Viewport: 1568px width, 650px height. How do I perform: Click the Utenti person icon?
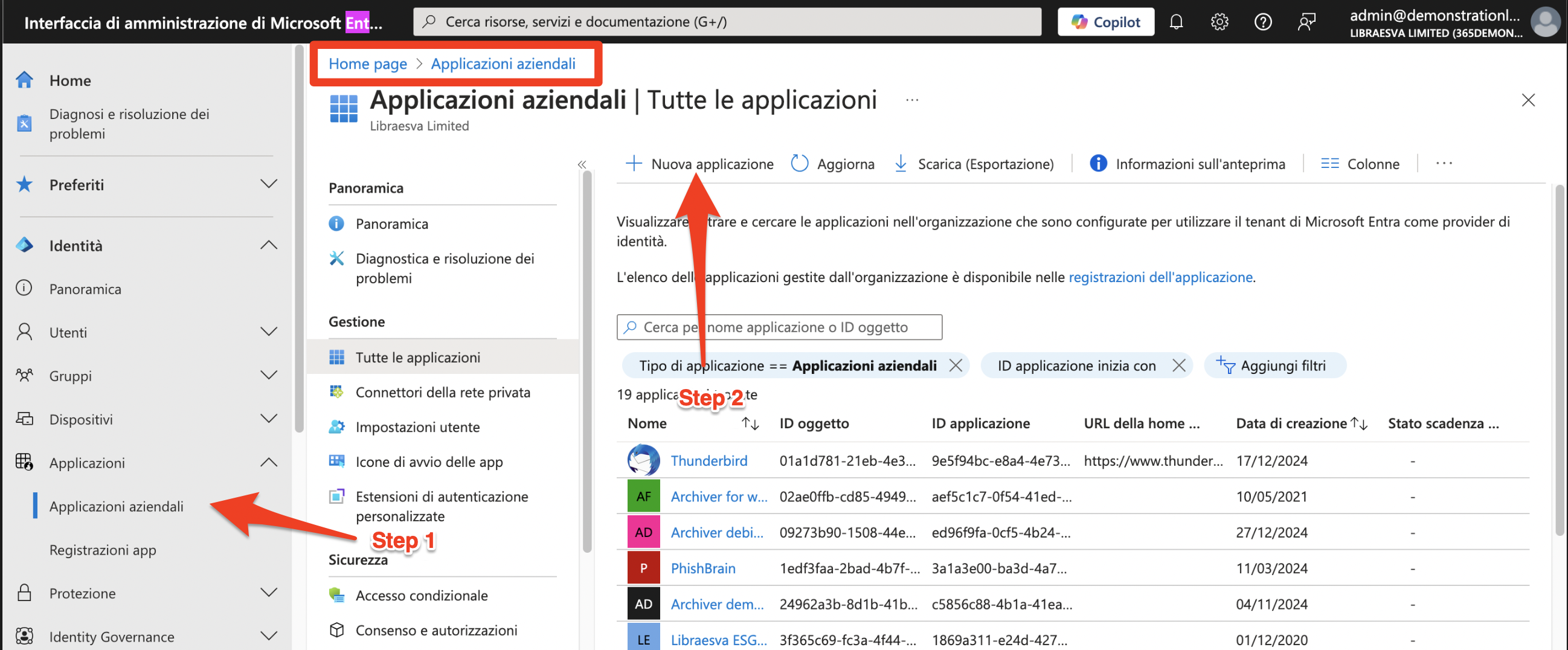pos(24,332)
